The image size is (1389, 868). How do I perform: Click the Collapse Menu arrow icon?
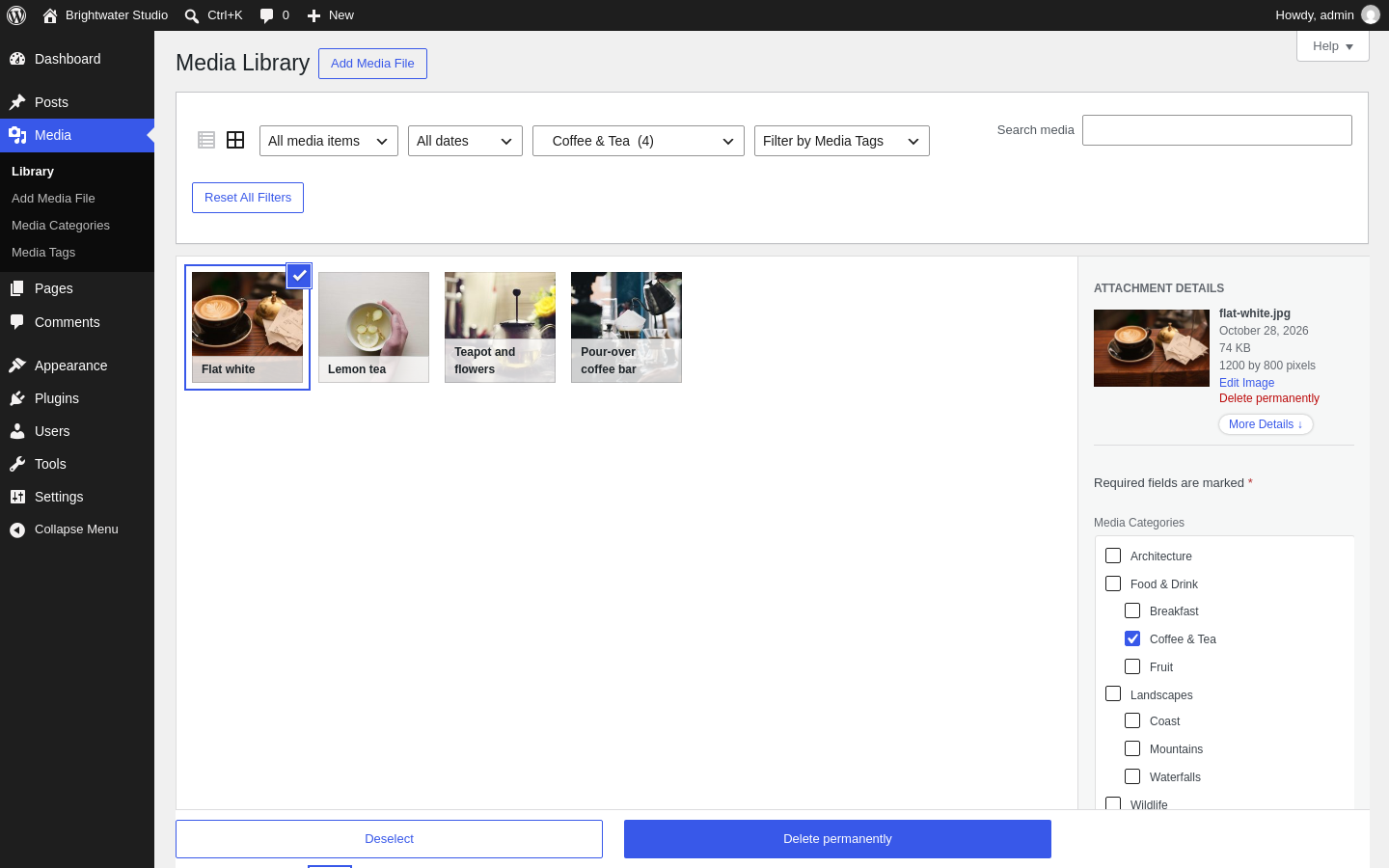pos(17,529)
